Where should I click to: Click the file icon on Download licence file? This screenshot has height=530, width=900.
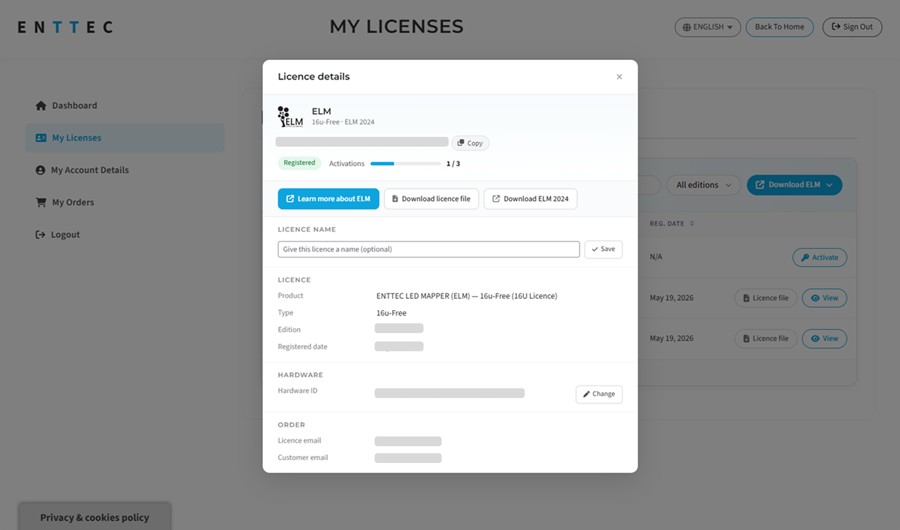point(395,199)
